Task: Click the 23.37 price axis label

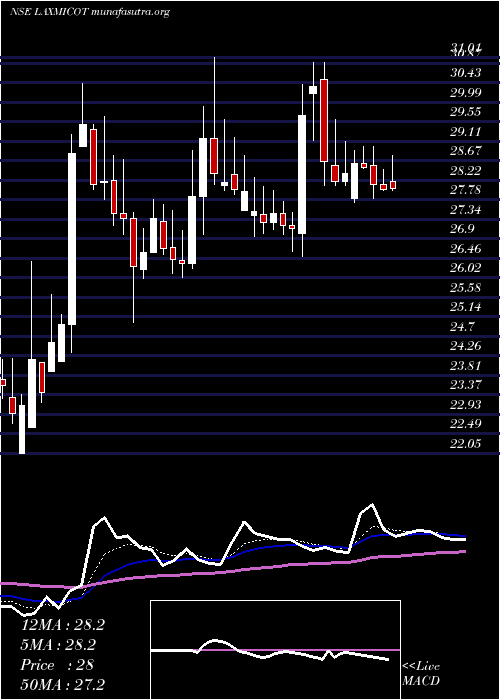Action: click(x=467, y=385)
